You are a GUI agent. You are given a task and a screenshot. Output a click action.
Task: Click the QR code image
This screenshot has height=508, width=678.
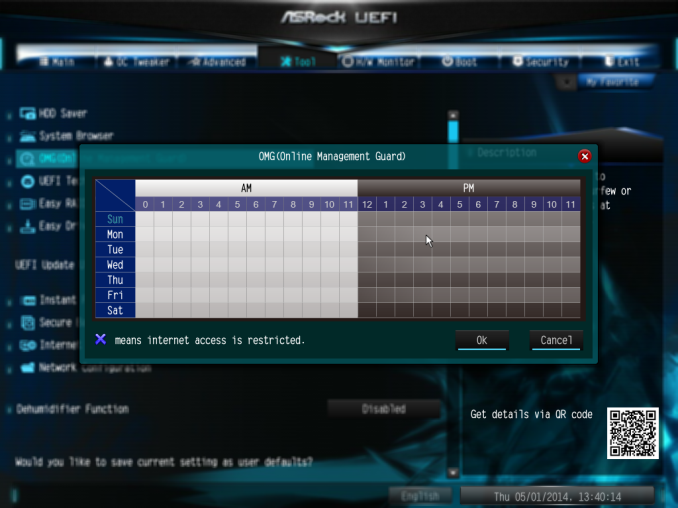(x=633, y=433)
